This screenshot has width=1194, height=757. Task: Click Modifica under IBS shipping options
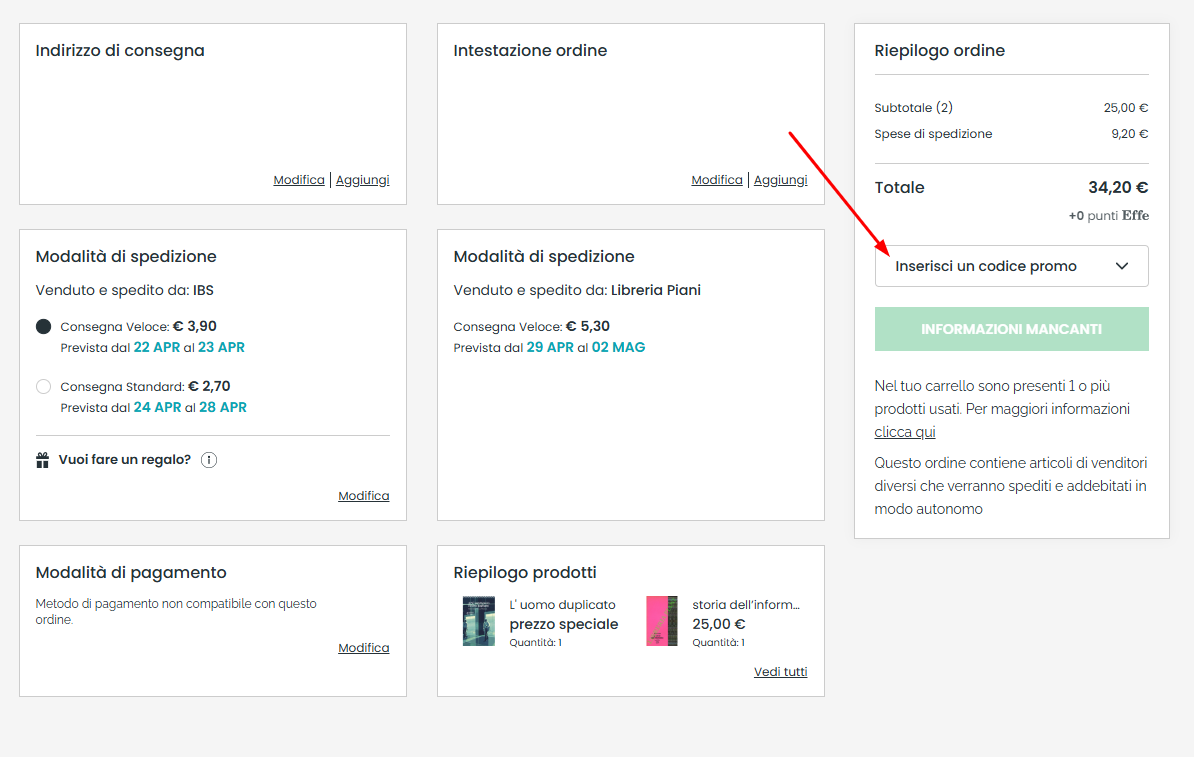coord(363,496)
